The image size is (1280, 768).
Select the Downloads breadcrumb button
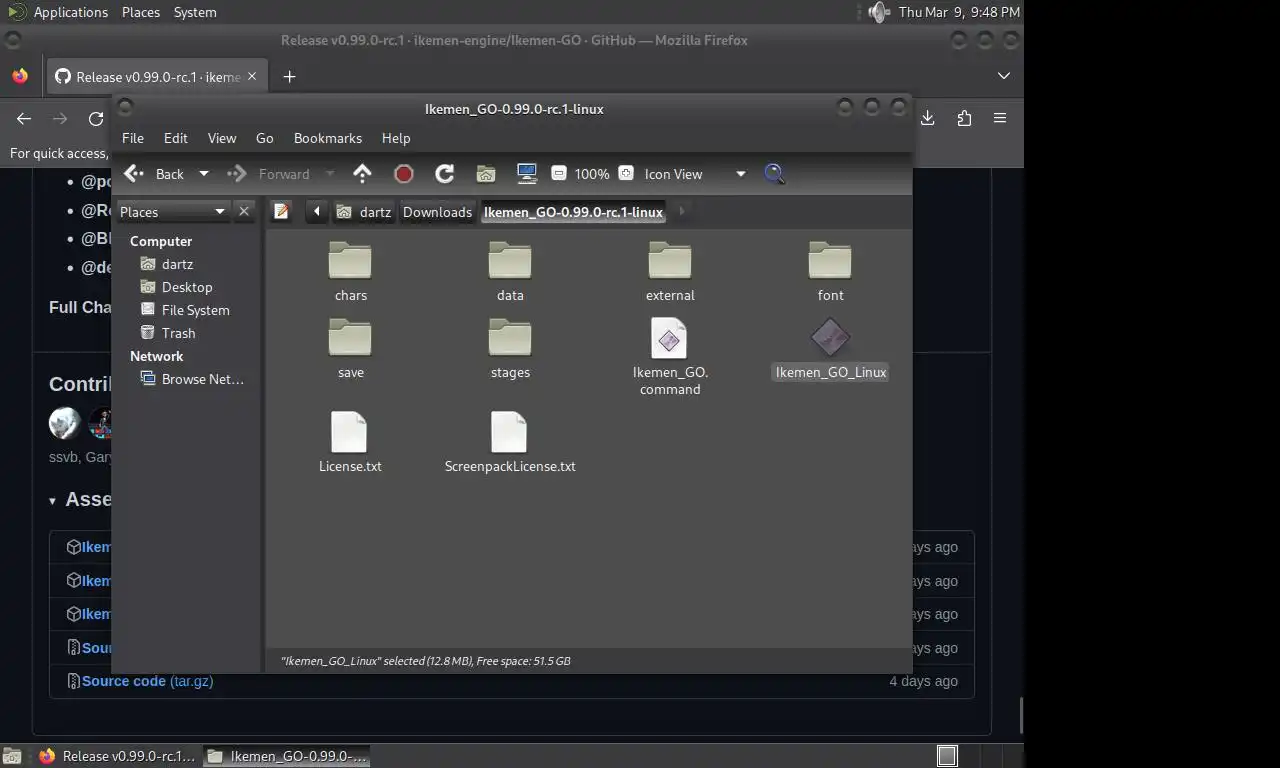437,211
